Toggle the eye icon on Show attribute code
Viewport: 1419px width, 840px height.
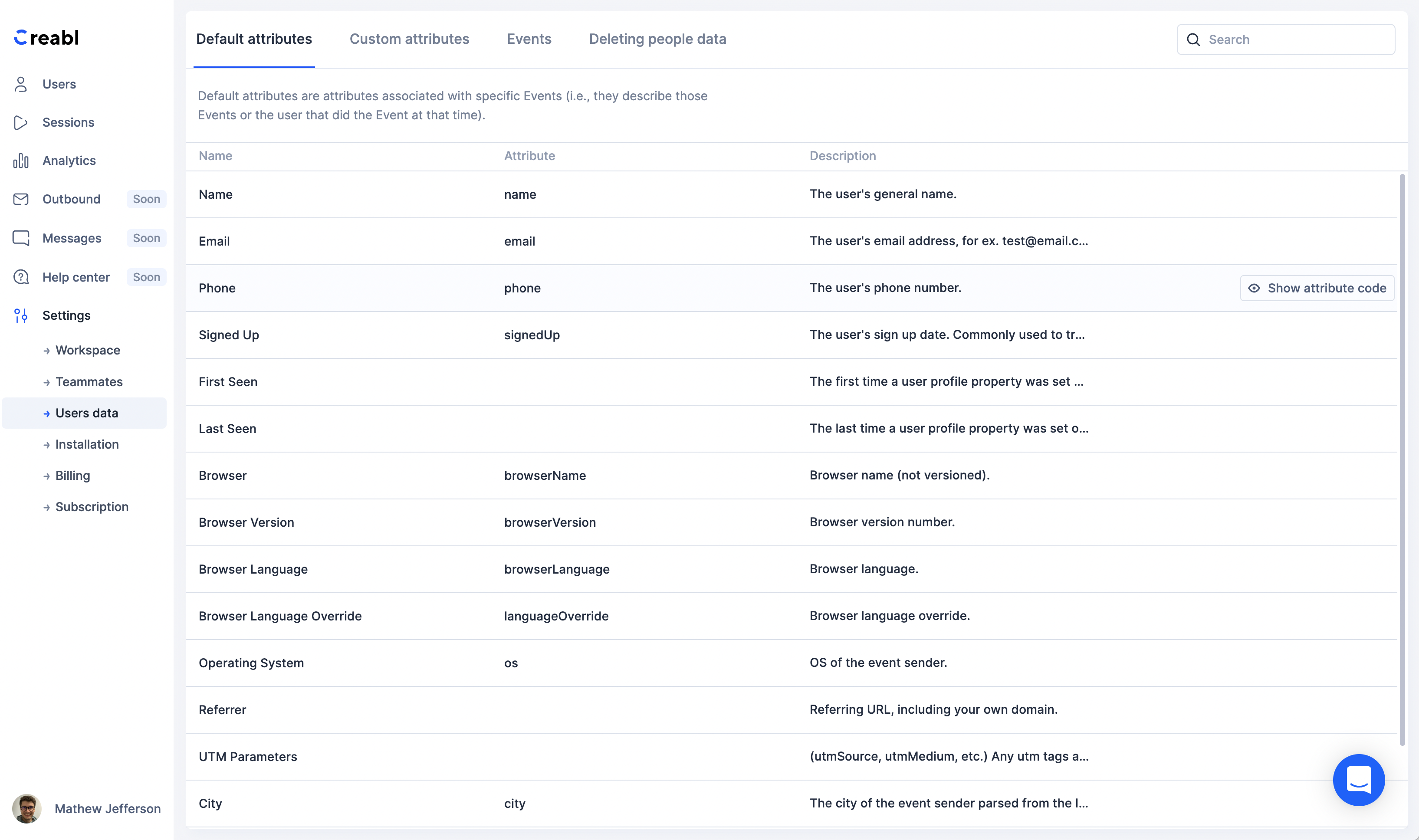(x=1254, y=288)
